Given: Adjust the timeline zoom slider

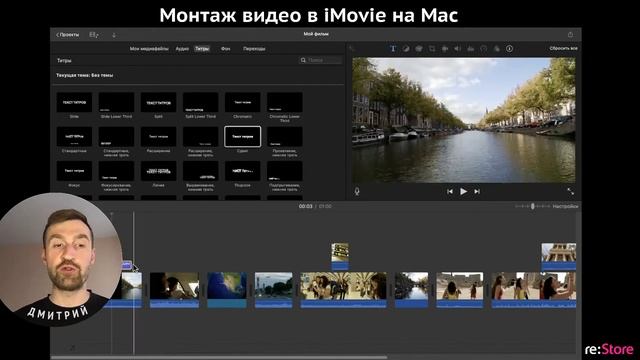Looking at the screenshot, I should (532, 206).
